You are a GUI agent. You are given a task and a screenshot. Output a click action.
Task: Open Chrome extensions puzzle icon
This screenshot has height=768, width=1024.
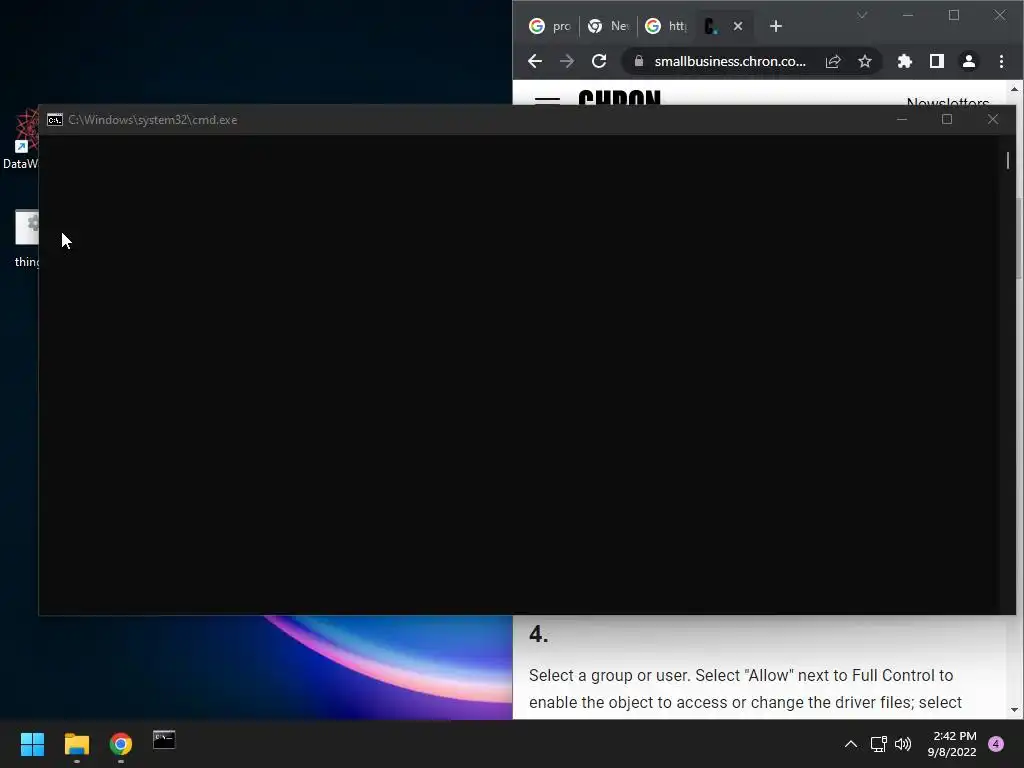coord(904,61)
